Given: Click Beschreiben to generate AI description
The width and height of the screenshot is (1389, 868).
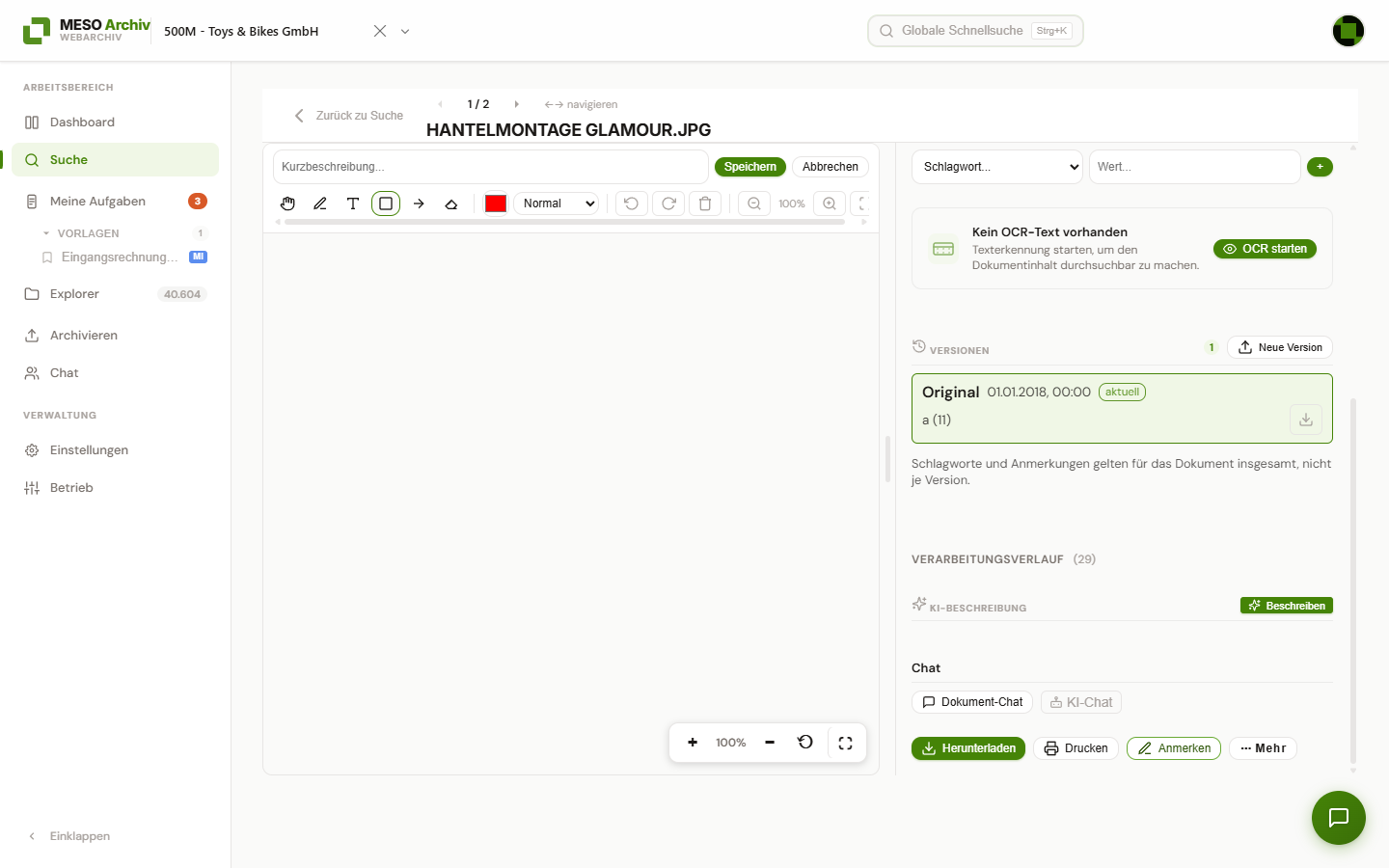Looking at the screenshot, I should (x=1287, y=606).
